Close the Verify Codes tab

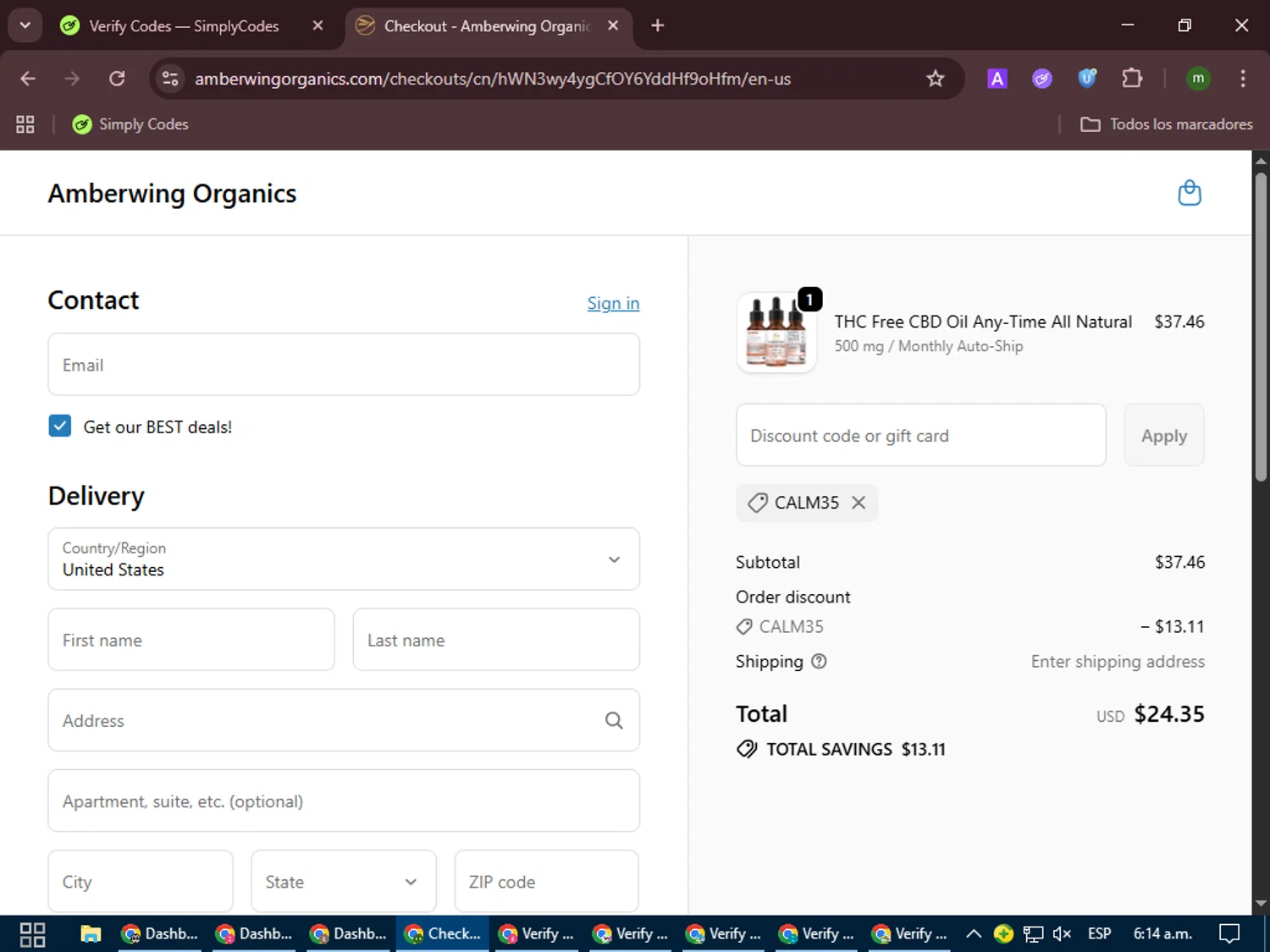(317, 25)
